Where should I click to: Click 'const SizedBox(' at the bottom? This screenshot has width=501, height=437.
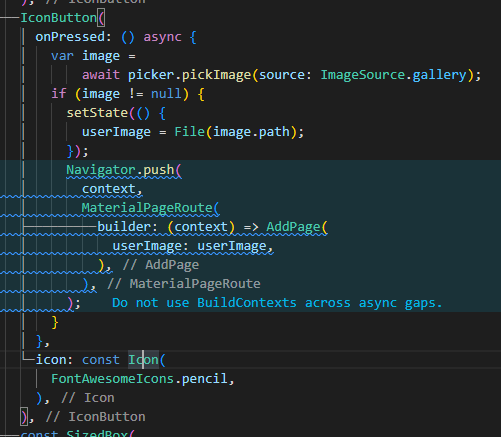78,434
